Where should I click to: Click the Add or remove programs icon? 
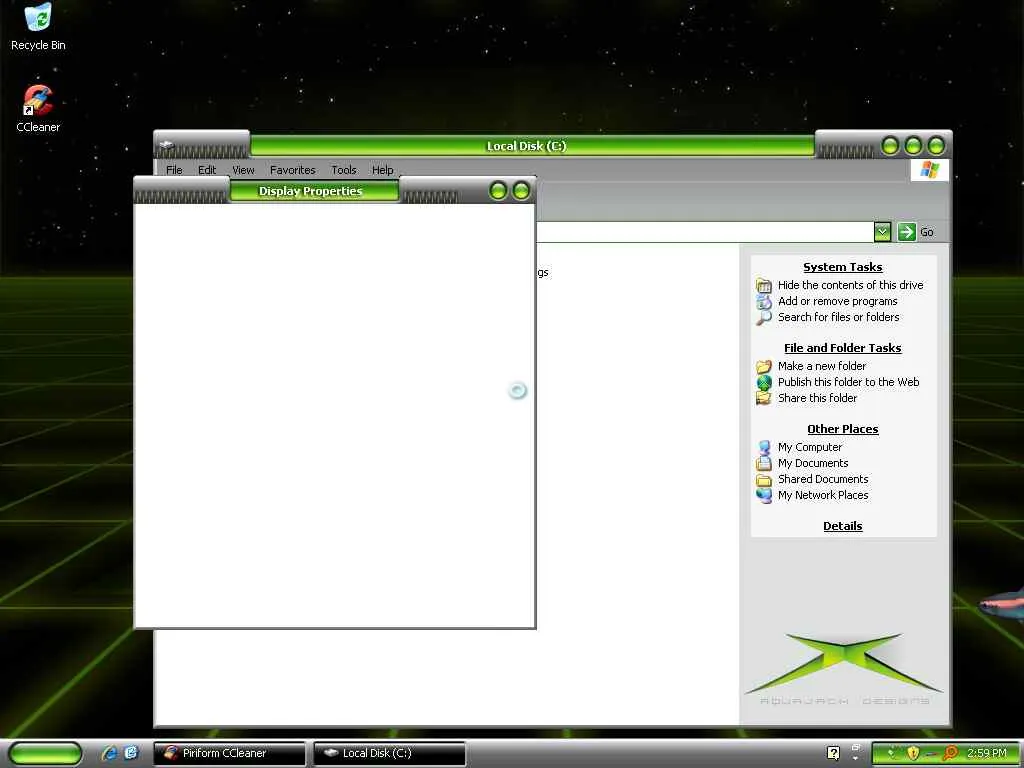click(x=763, y=301)
